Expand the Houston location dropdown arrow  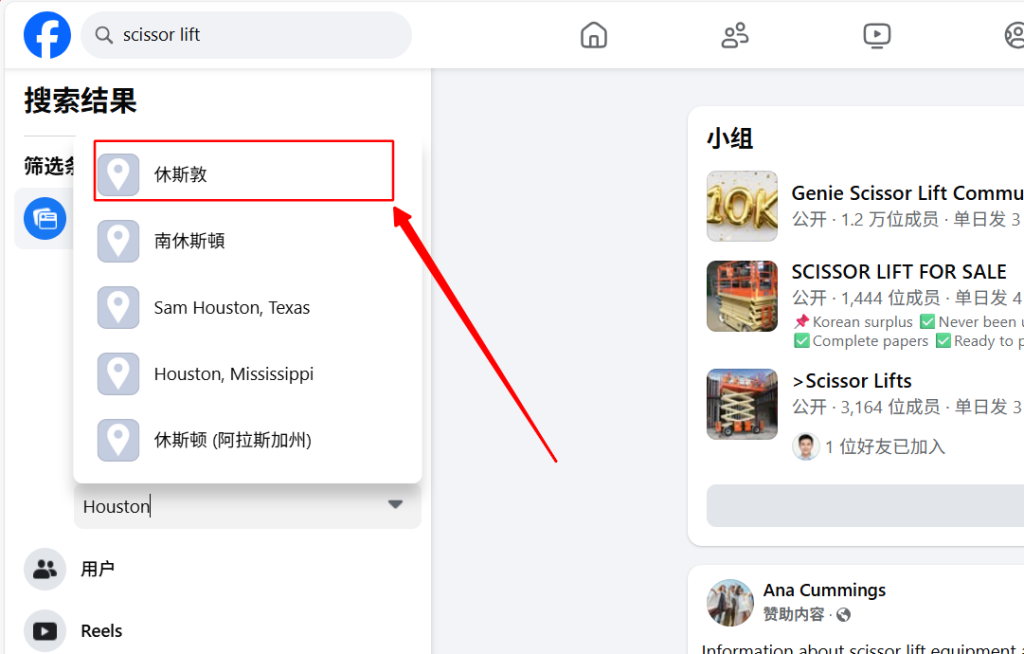click(395, 505)
